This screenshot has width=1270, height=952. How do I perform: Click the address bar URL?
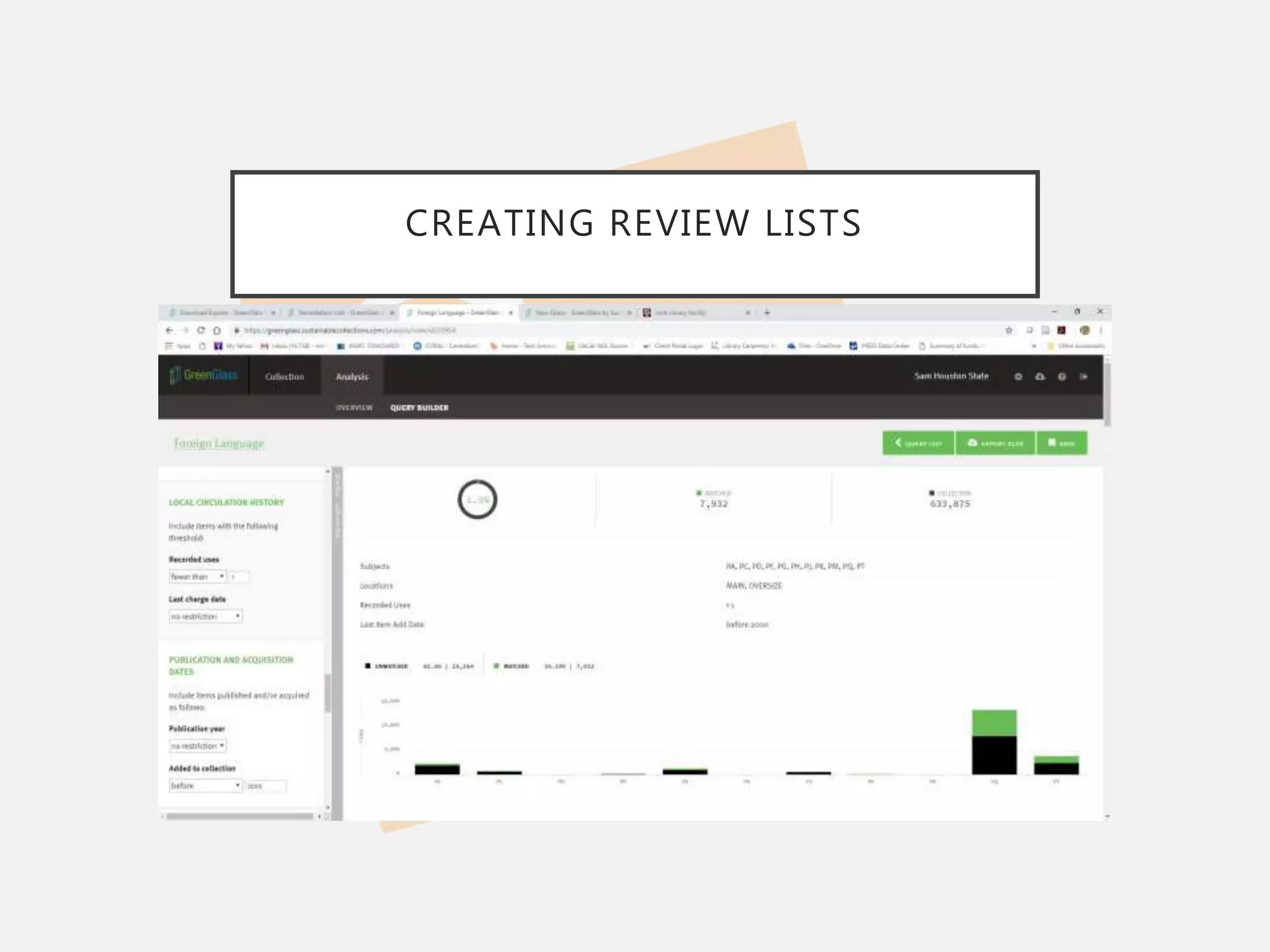pos(350,330)
